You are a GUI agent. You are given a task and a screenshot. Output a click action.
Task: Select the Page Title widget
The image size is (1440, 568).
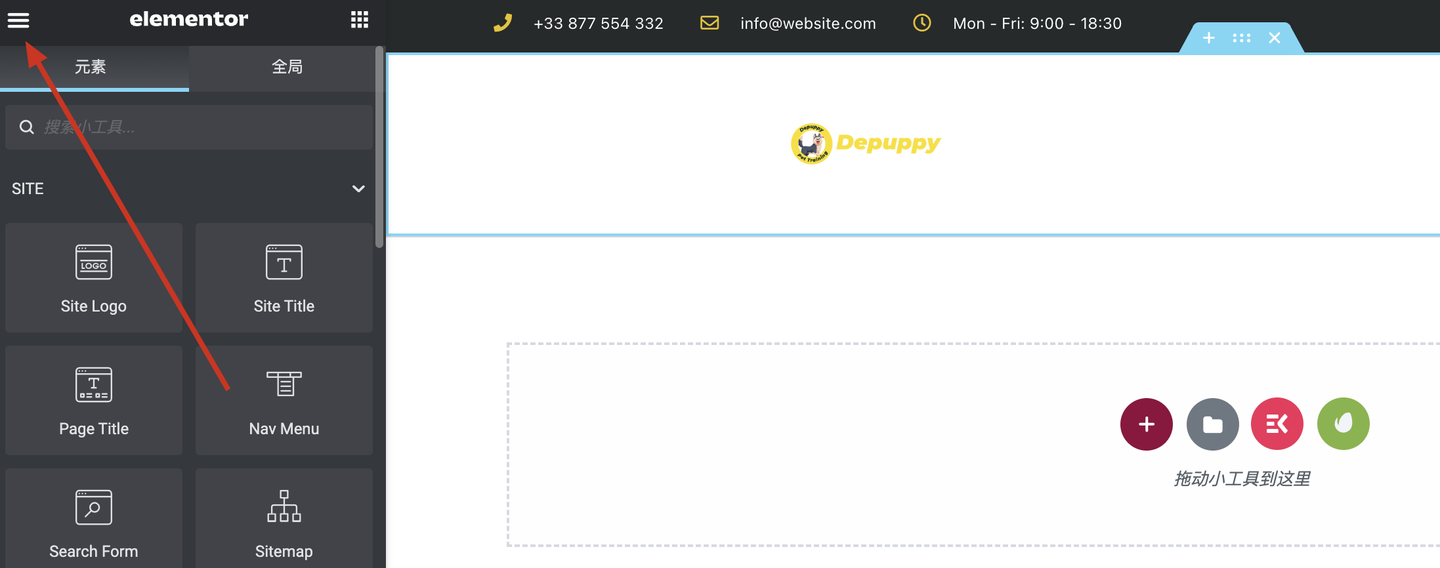tap(94, 401)
